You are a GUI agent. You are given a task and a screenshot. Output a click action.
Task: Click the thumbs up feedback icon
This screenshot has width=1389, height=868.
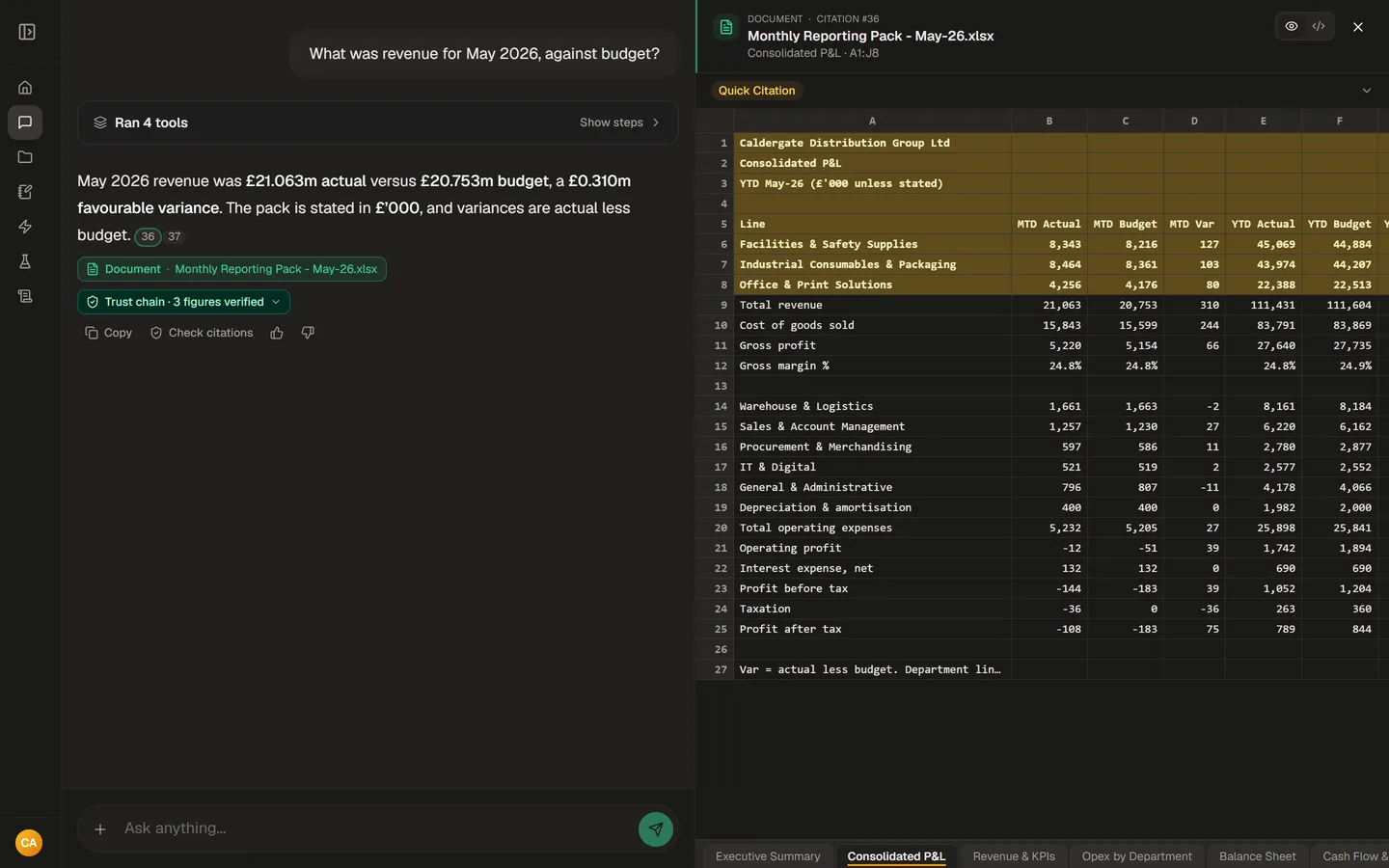click(277, 333)
